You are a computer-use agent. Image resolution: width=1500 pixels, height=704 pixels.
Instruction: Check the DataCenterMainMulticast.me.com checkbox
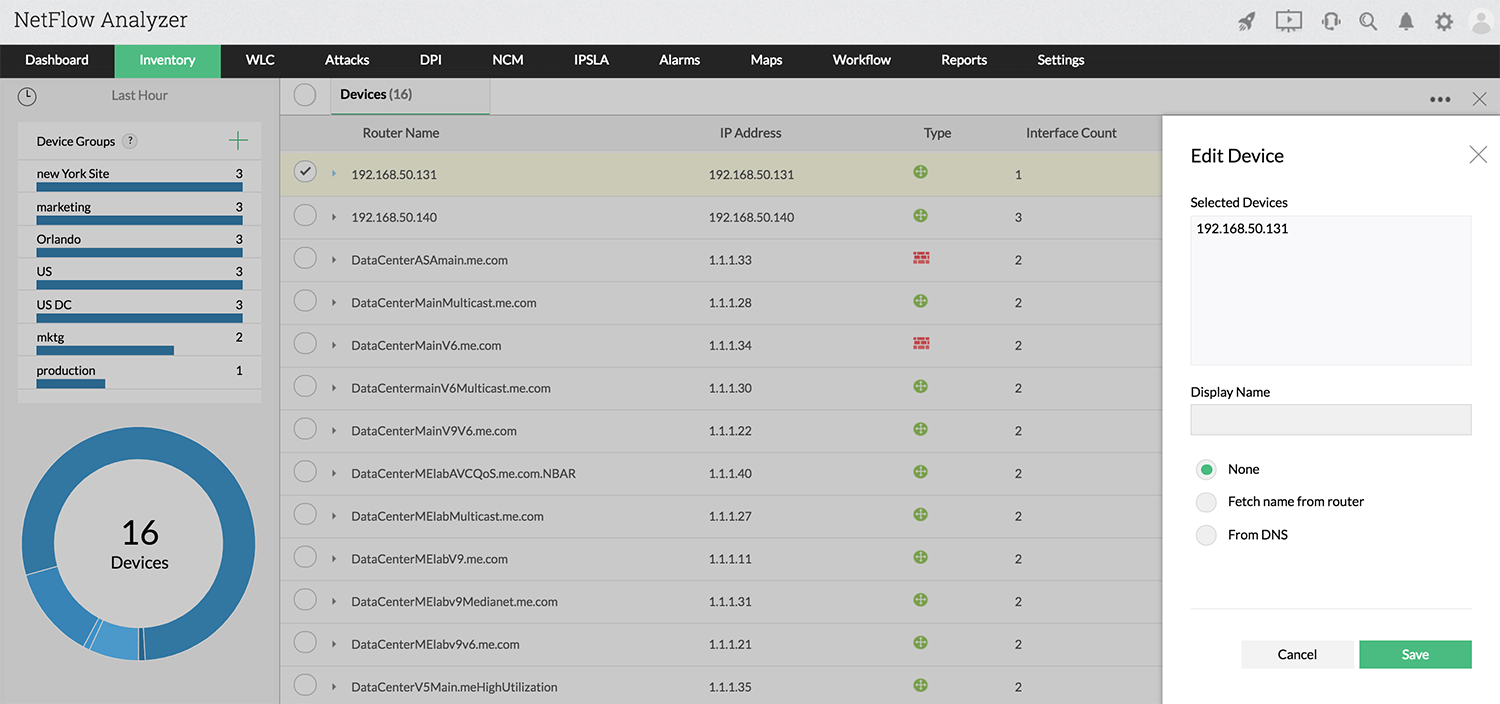point(305,301)
